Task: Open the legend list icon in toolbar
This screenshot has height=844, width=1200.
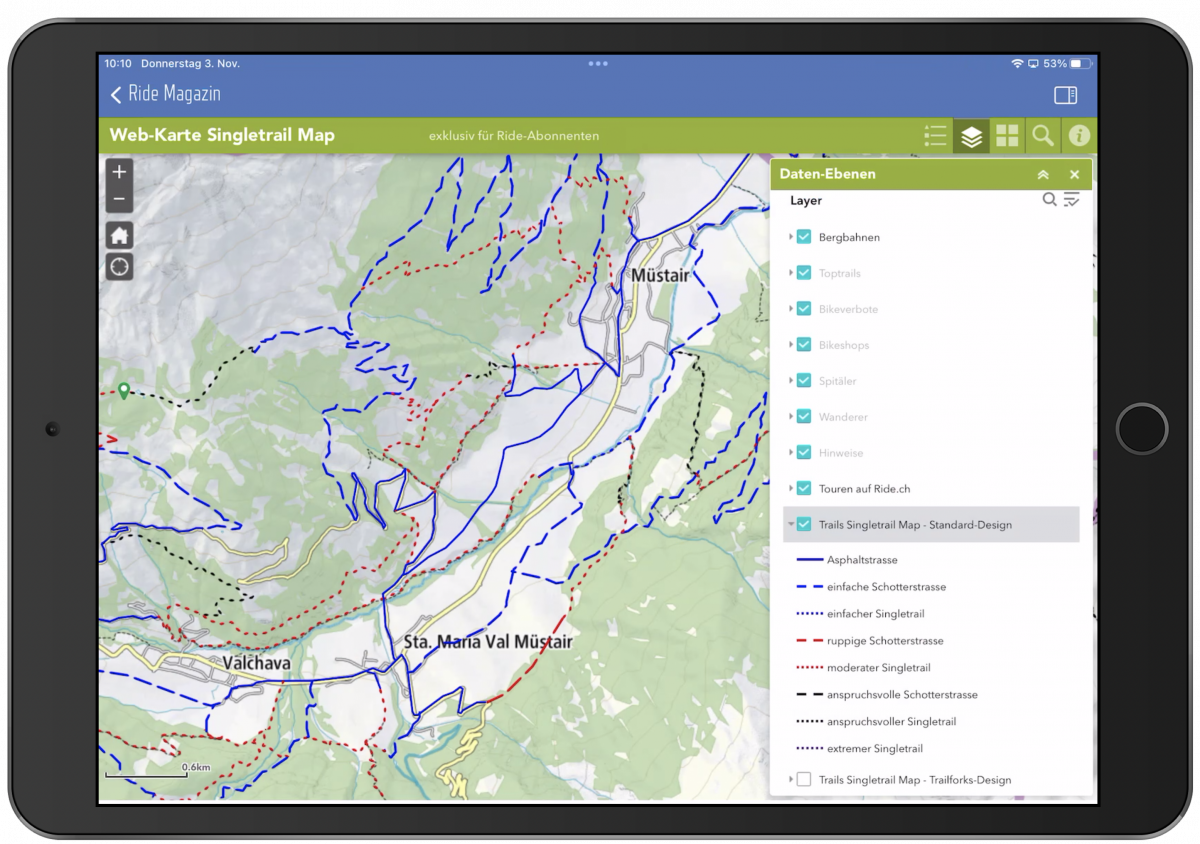Action: coord(935,136)
